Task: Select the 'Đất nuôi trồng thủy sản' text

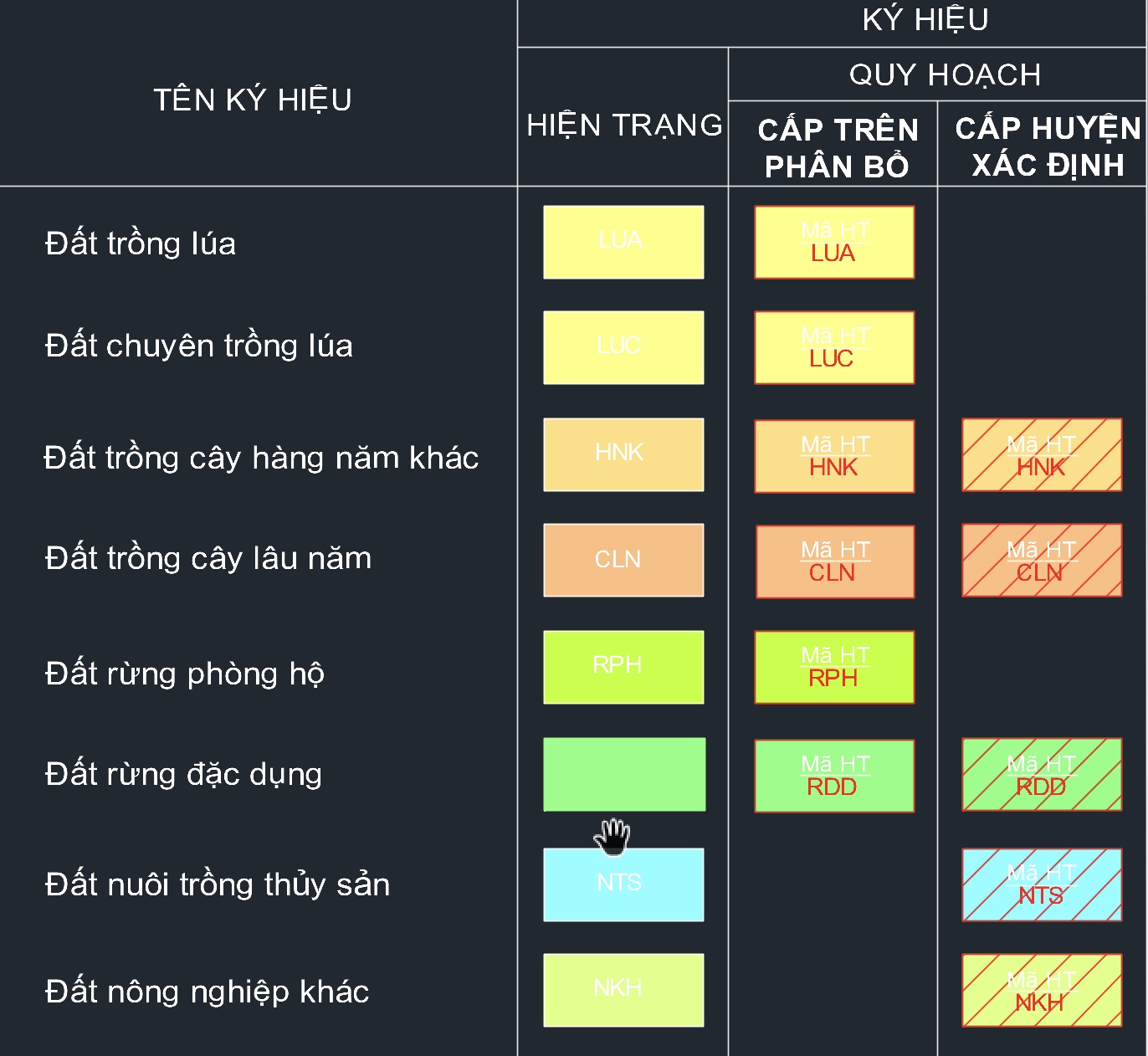Action: coord(218,884)
